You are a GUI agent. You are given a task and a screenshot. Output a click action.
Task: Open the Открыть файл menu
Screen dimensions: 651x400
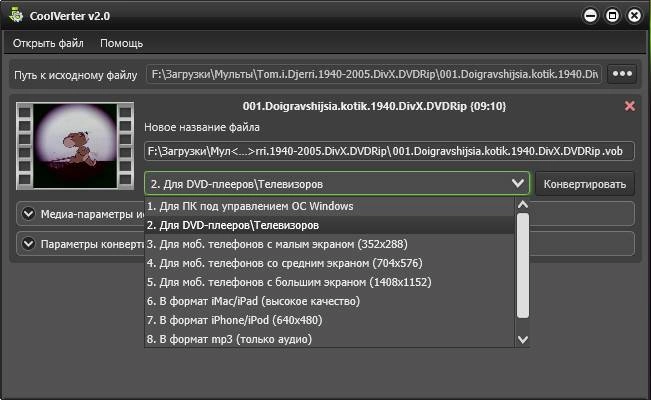pos(48,43)
